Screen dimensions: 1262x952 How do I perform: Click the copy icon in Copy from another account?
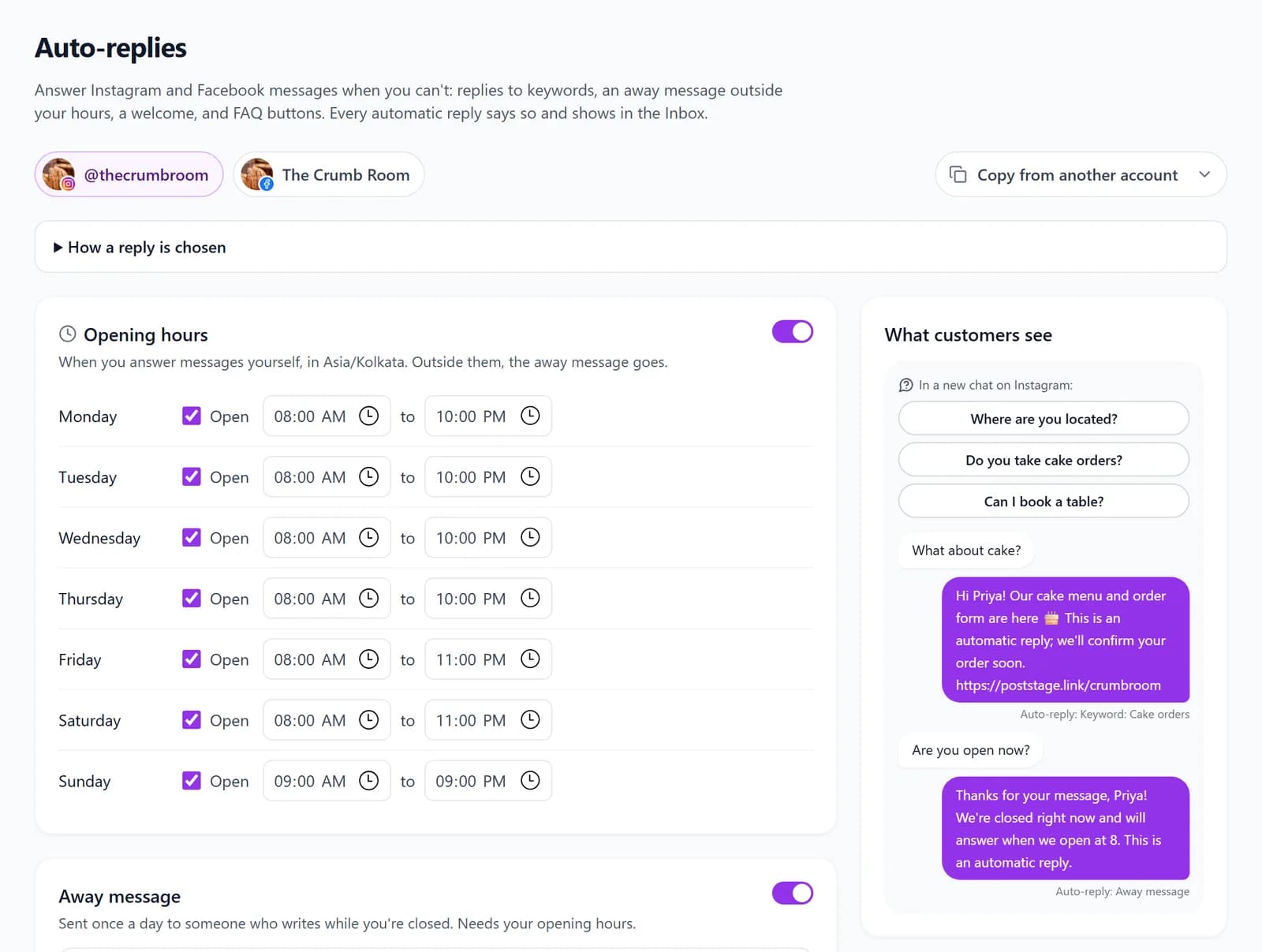point(958,174)
